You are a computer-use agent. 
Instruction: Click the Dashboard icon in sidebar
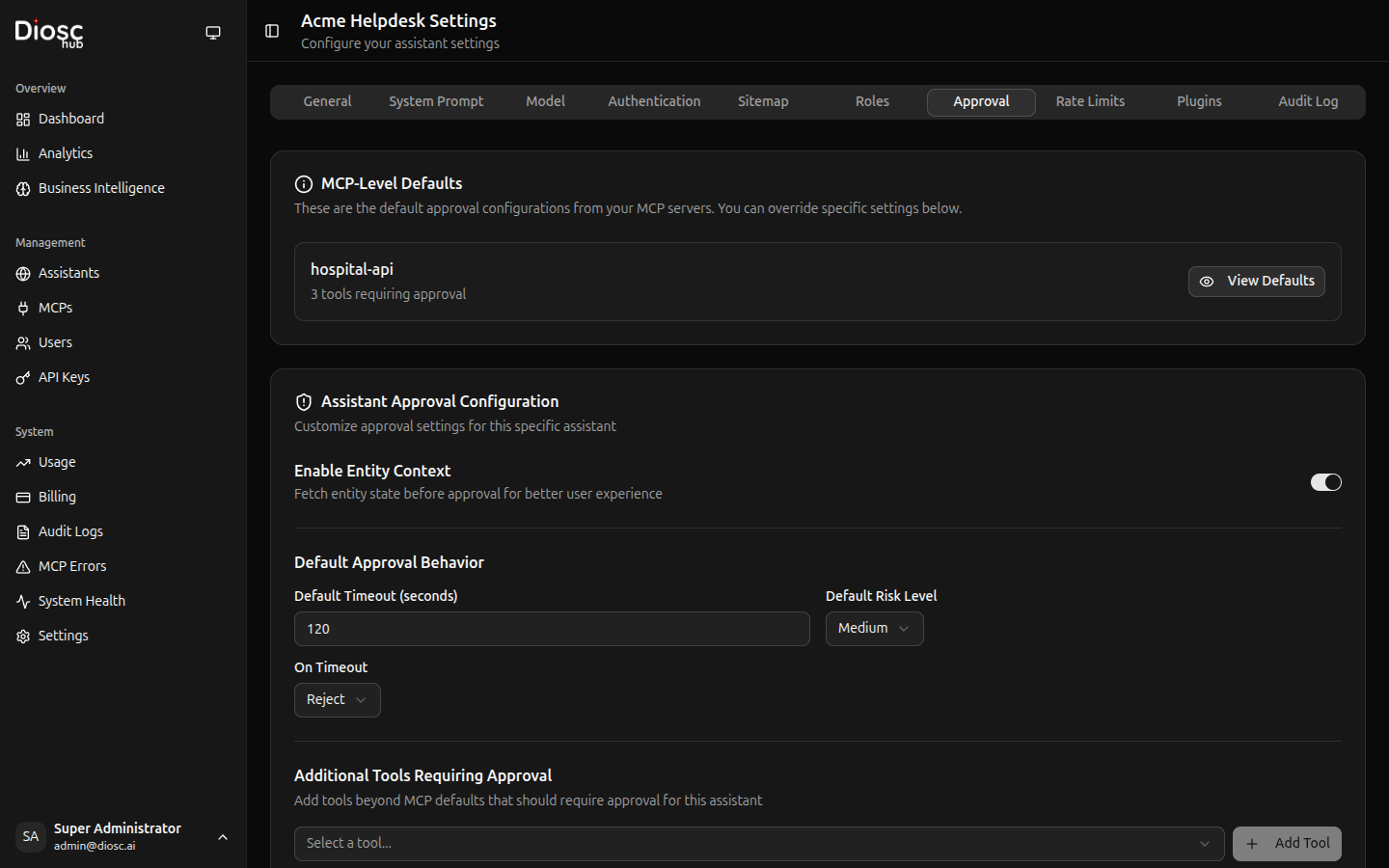tap(23, 120)
